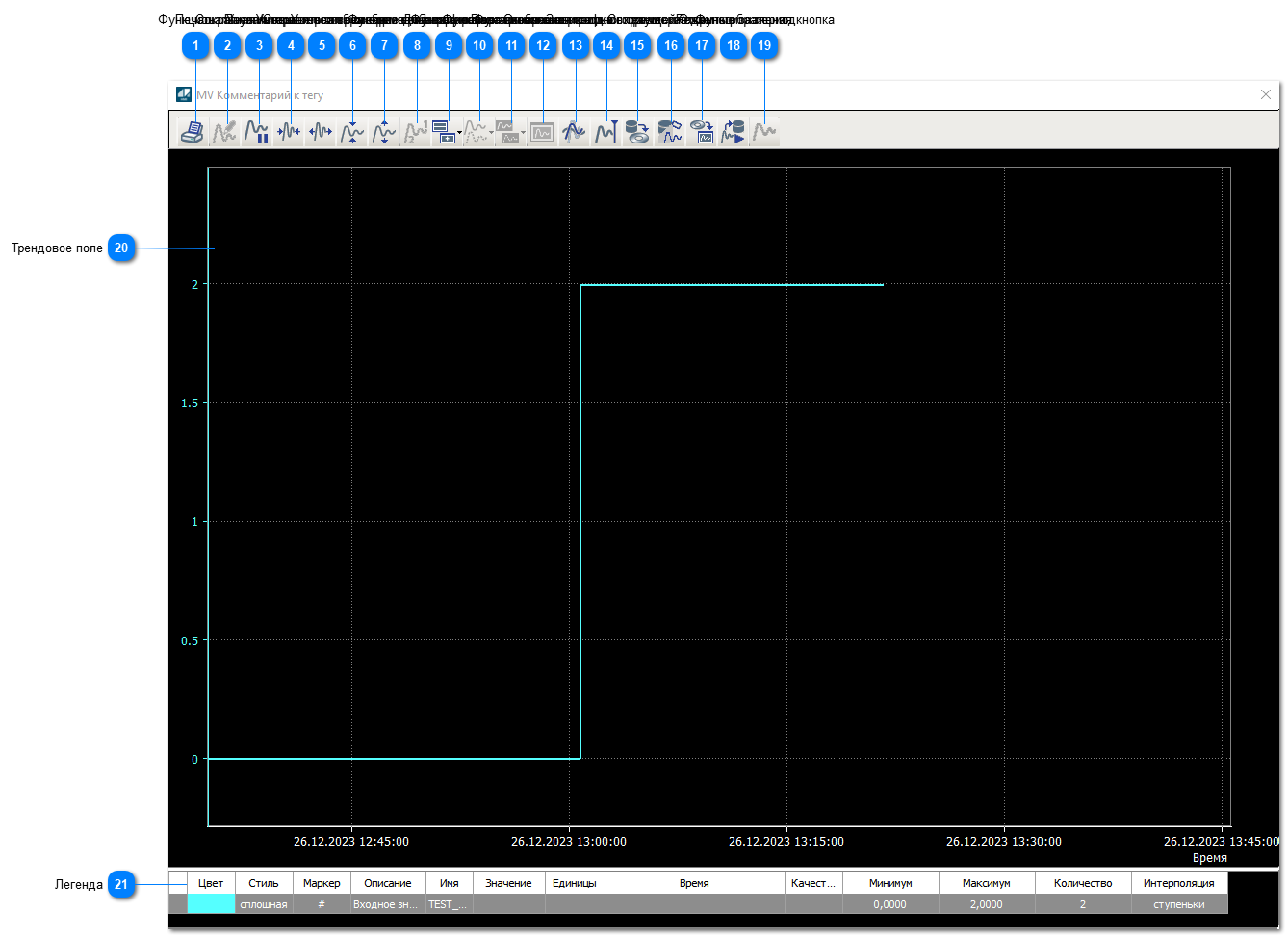Click the Print trend printer icon
The height and width of the screenshot is (938, 1288).
pos(193,131)
